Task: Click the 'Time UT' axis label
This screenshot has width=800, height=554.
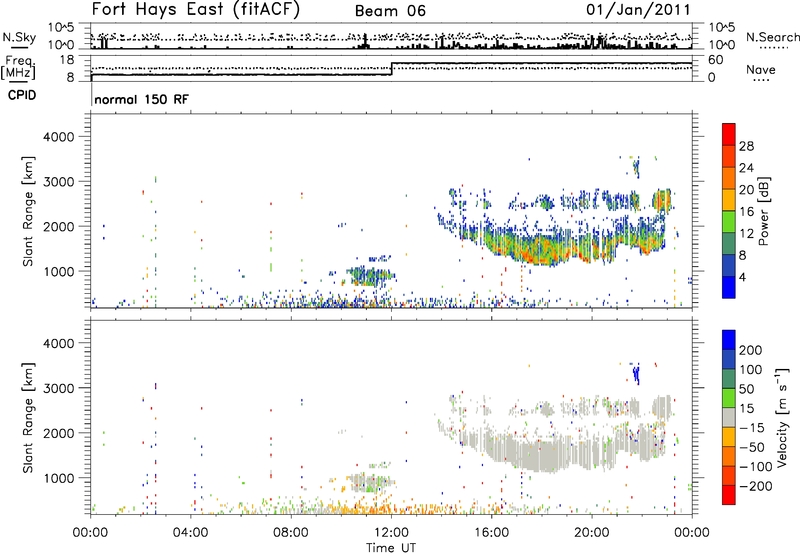Action: coord(391,548)
